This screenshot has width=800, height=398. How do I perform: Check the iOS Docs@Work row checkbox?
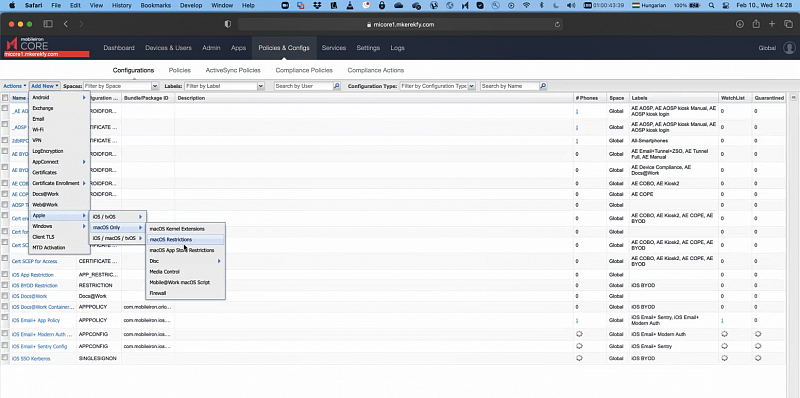click(5, 296)
